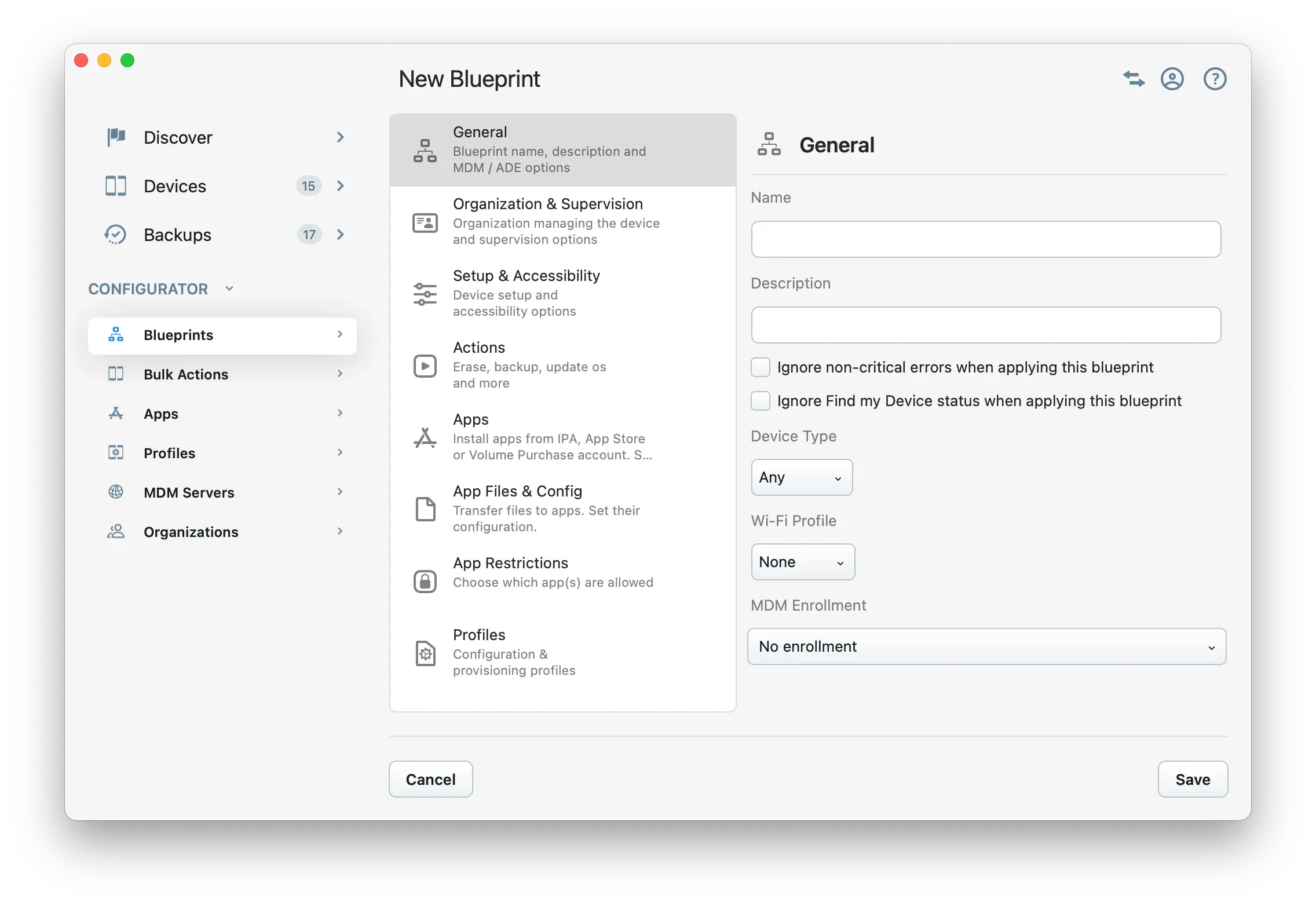
Task: Open the Device Type dropdown
Action: click(801, 477)
